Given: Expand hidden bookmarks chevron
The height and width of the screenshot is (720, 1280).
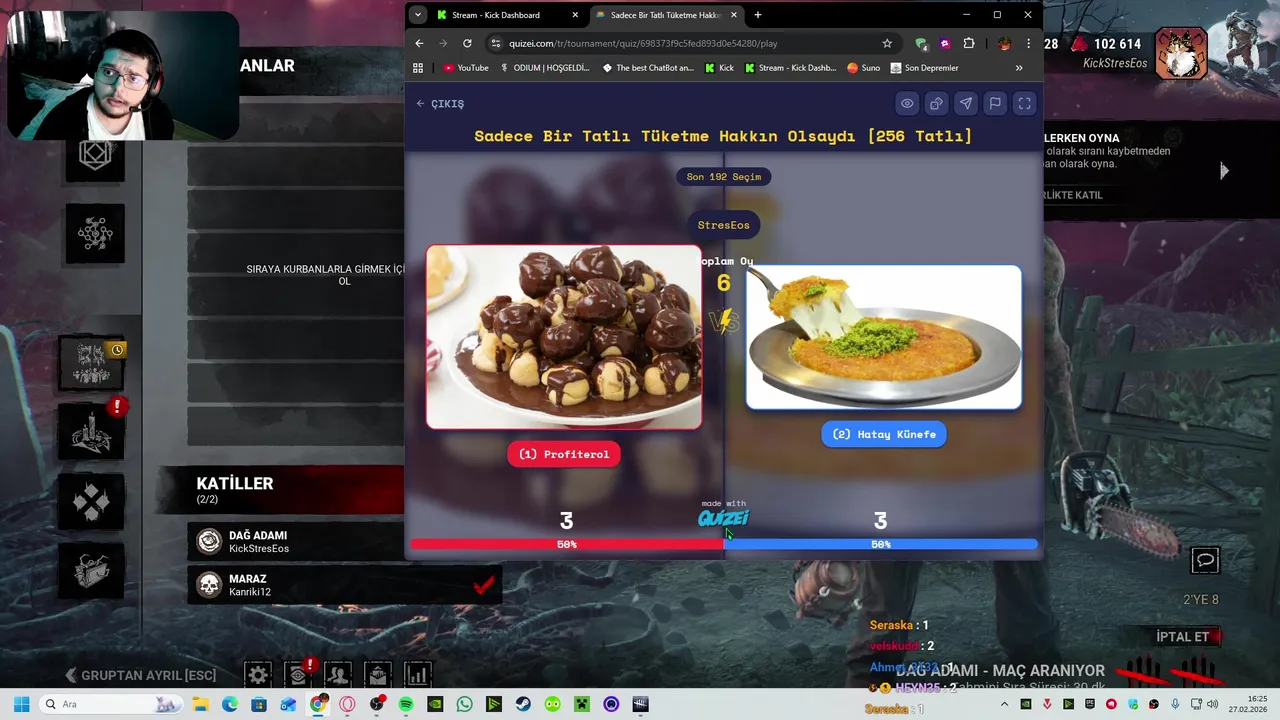Looking at the screenshot, I should click(x=1019, y=68).
